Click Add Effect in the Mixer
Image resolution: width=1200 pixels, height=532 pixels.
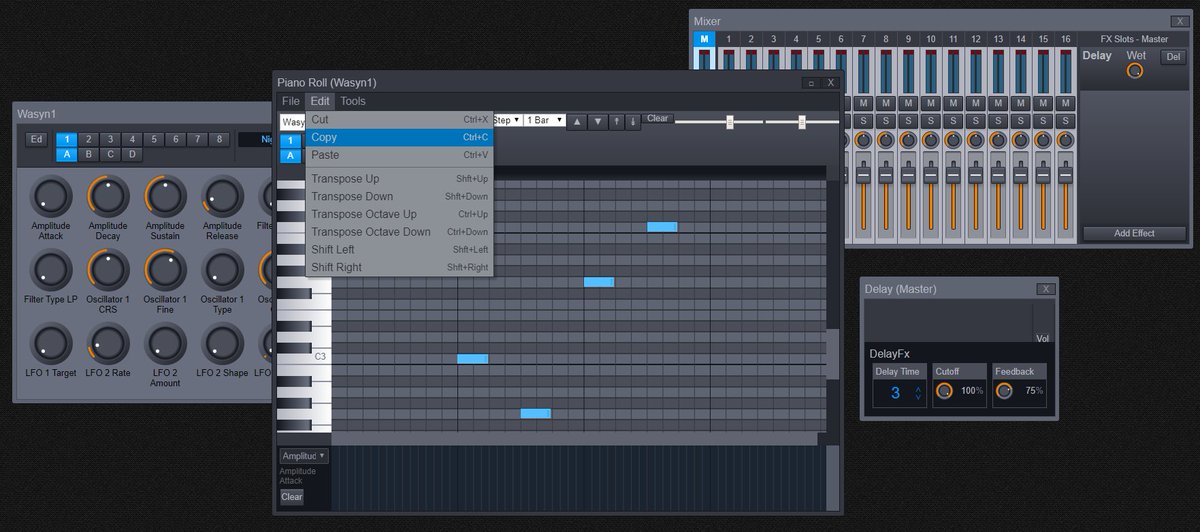1134,233
